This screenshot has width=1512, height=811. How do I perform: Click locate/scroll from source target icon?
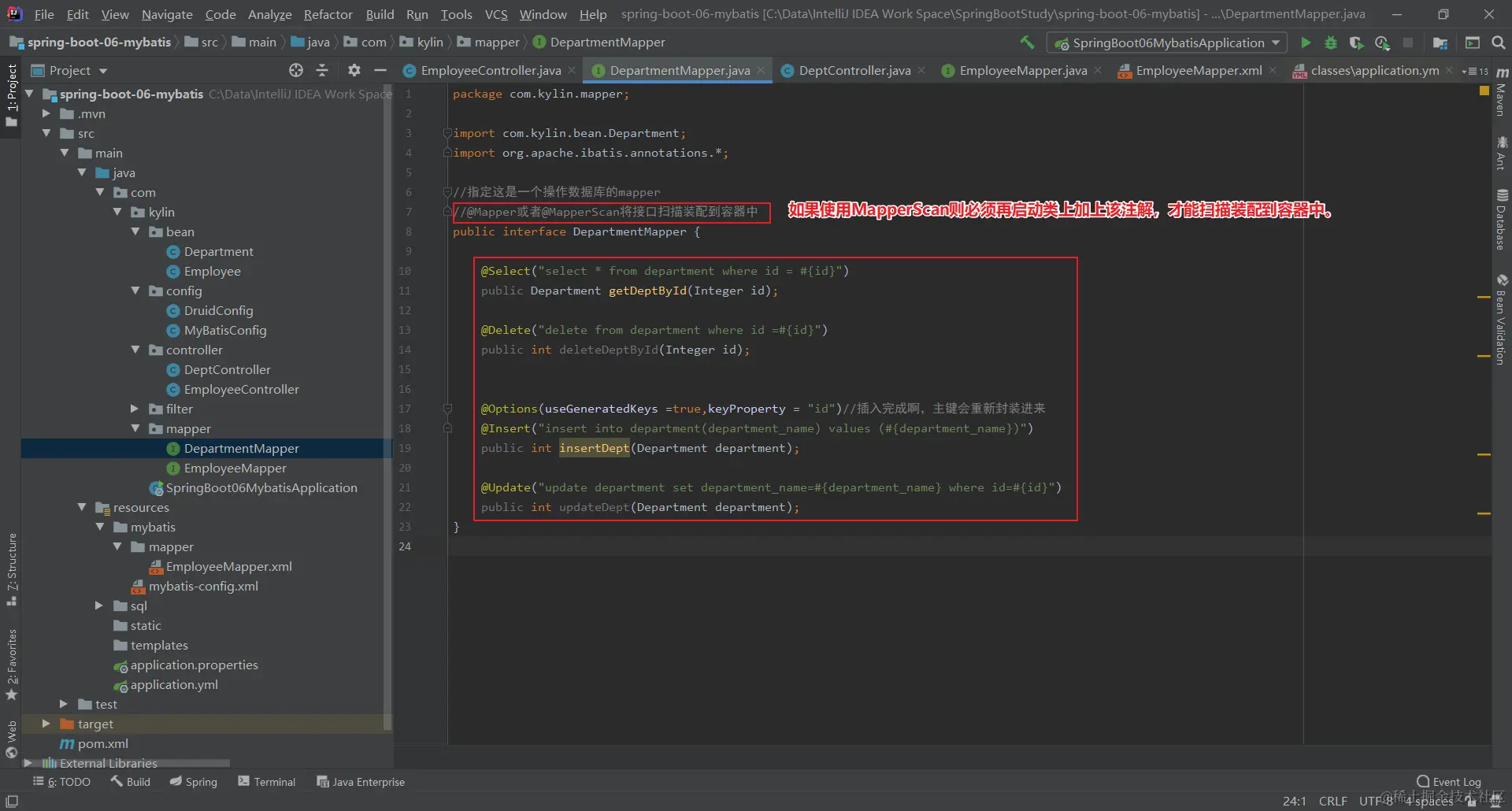click(x=296, y=70)
